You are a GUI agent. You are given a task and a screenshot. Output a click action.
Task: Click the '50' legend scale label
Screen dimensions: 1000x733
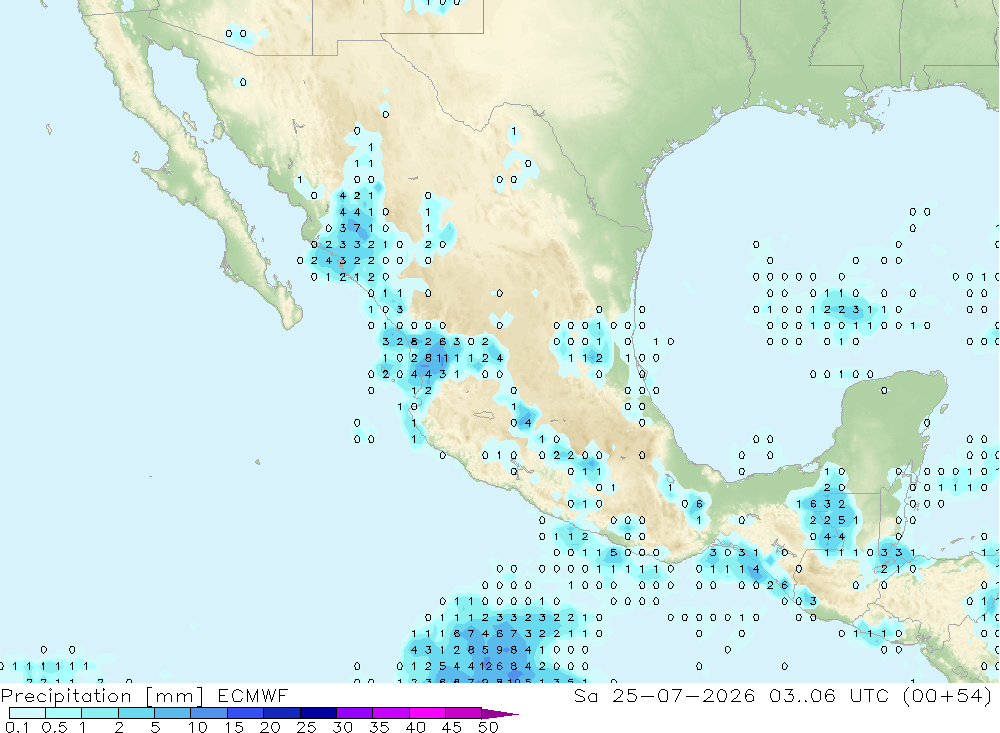click(x=488, y=727)
